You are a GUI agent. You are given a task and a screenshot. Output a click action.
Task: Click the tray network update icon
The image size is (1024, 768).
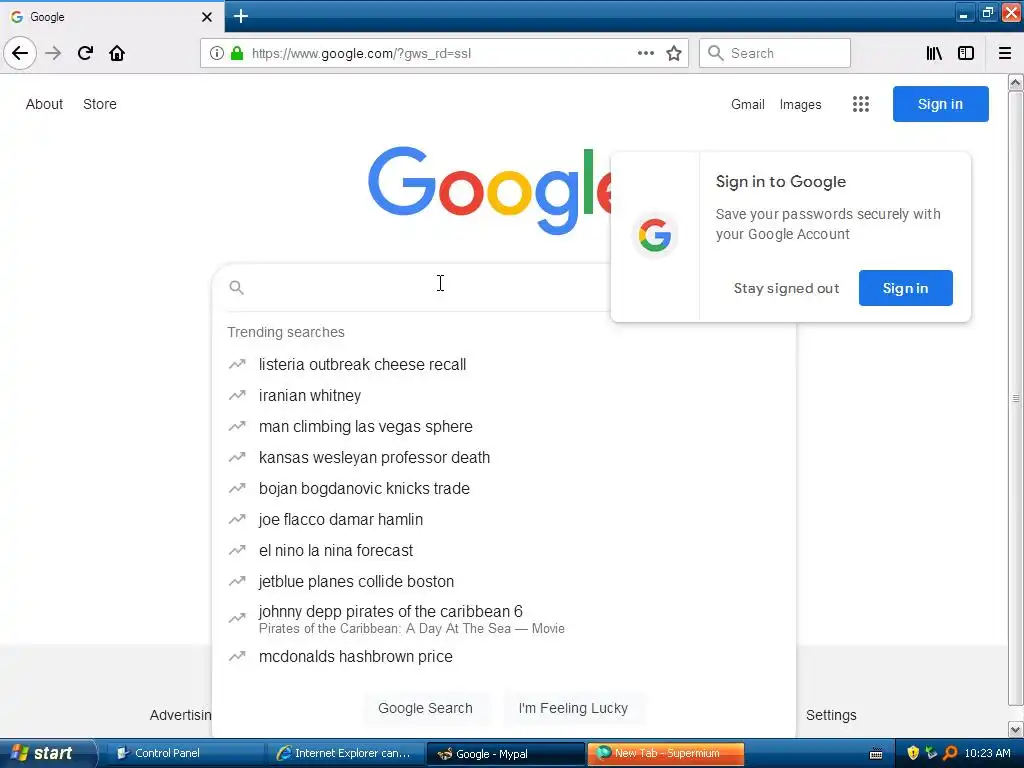[x=931, y=753]
